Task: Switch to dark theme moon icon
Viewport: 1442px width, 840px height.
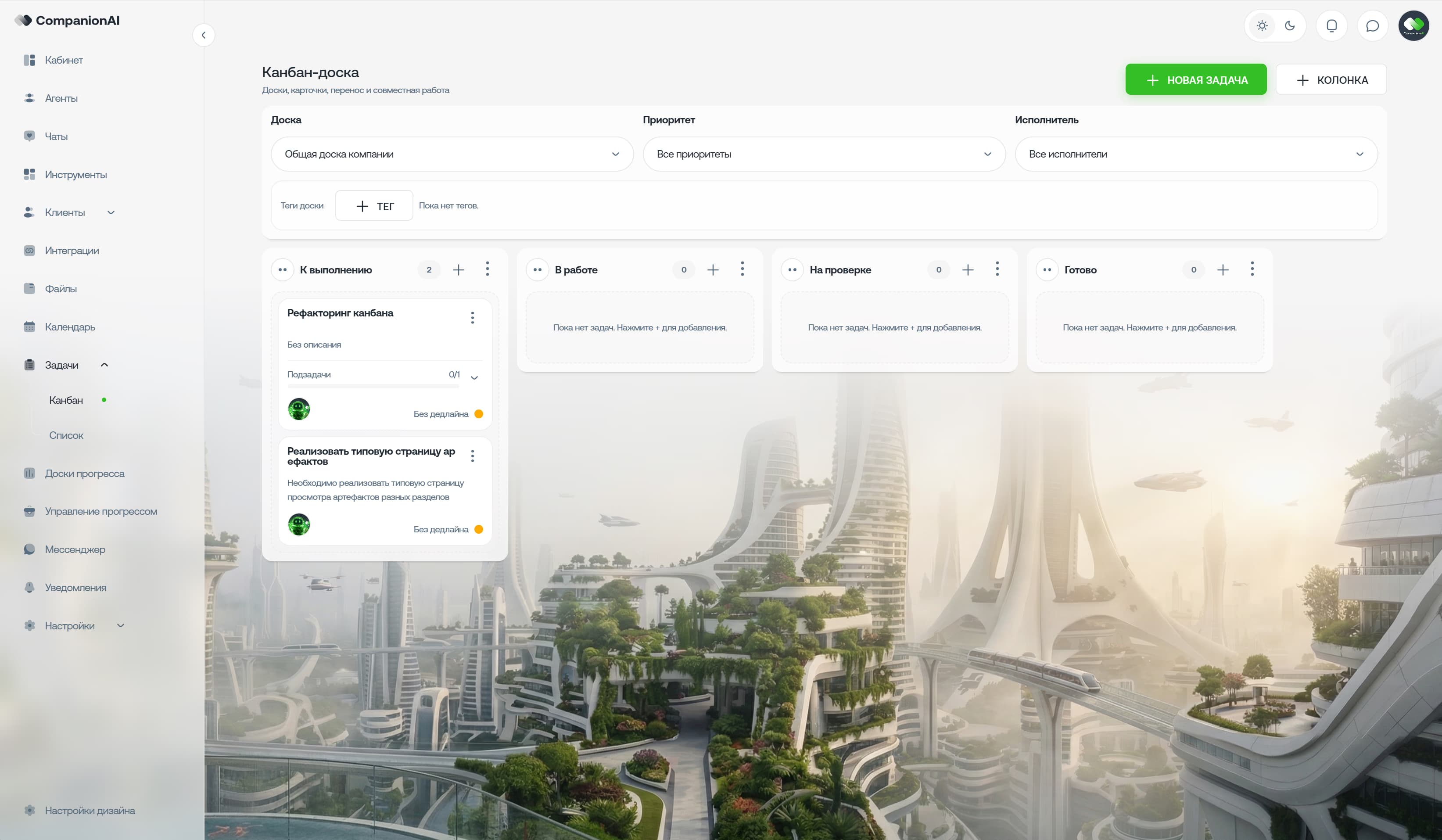Action: click(x=1290, y=26)
